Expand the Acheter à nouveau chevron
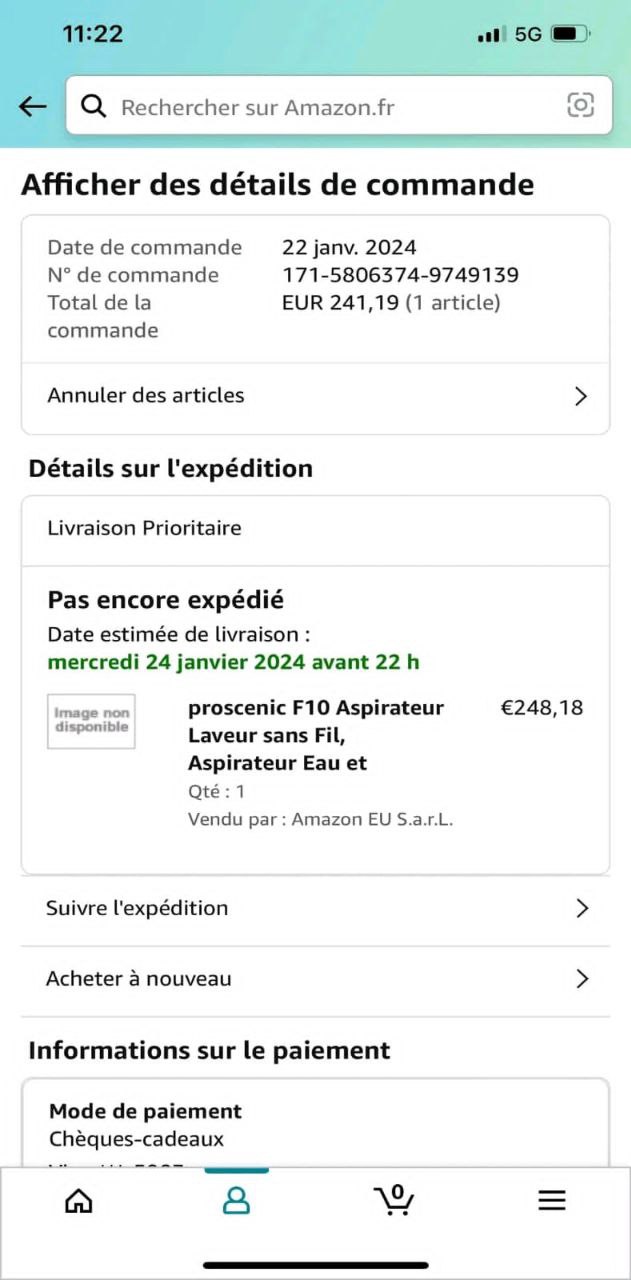Viewport: 631px width, 1280px height. (582, 979)
